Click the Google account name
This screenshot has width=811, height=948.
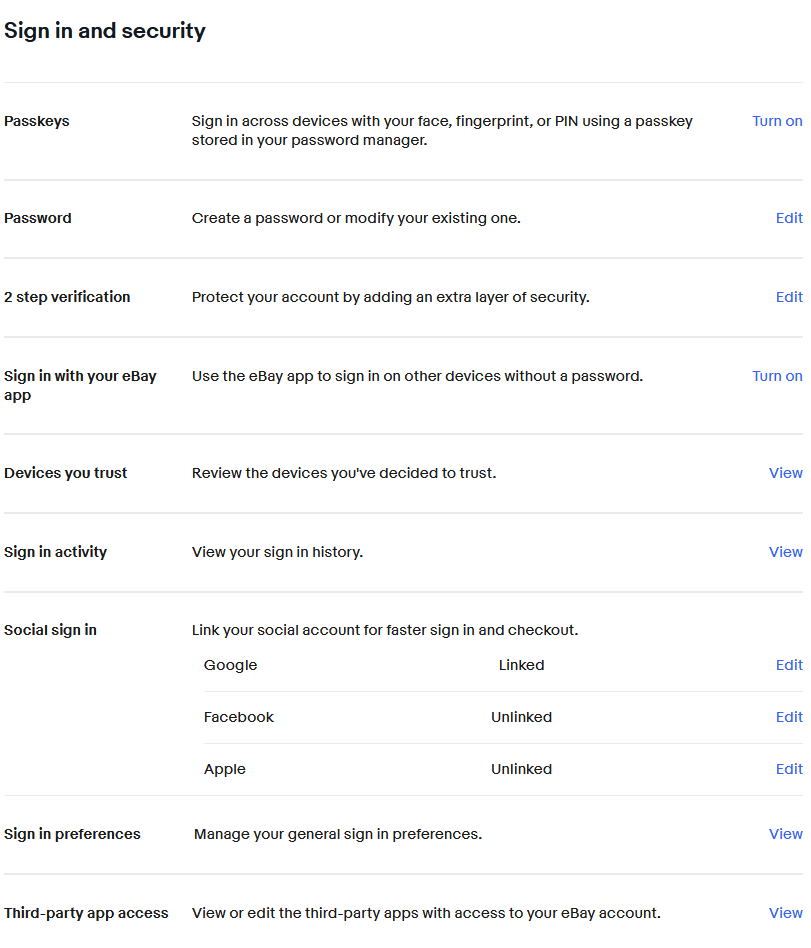point(230,665)
